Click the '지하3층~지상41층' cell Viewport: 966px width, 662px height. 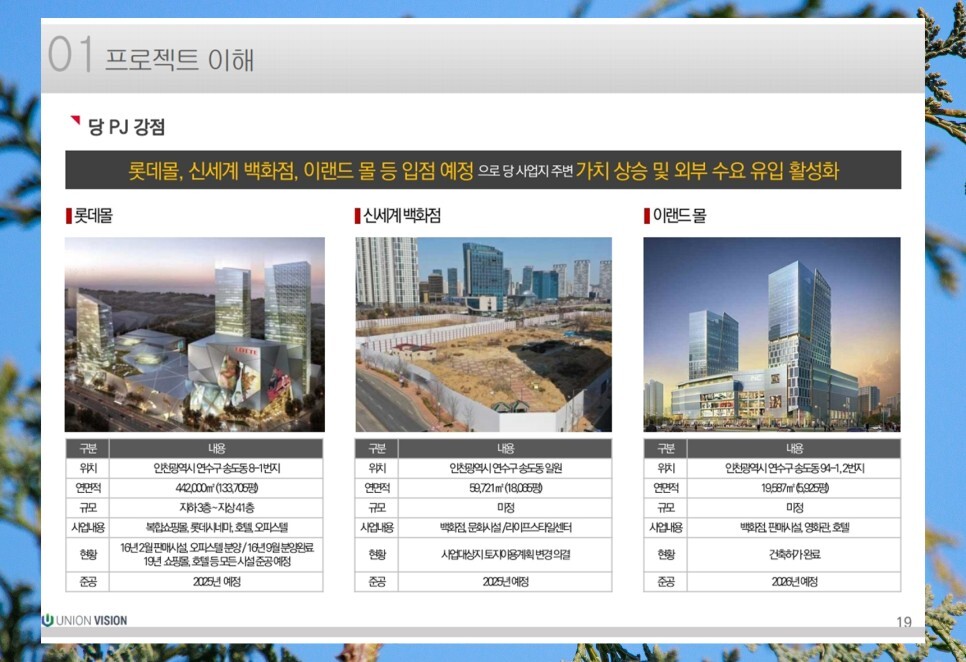click(216, 508)
